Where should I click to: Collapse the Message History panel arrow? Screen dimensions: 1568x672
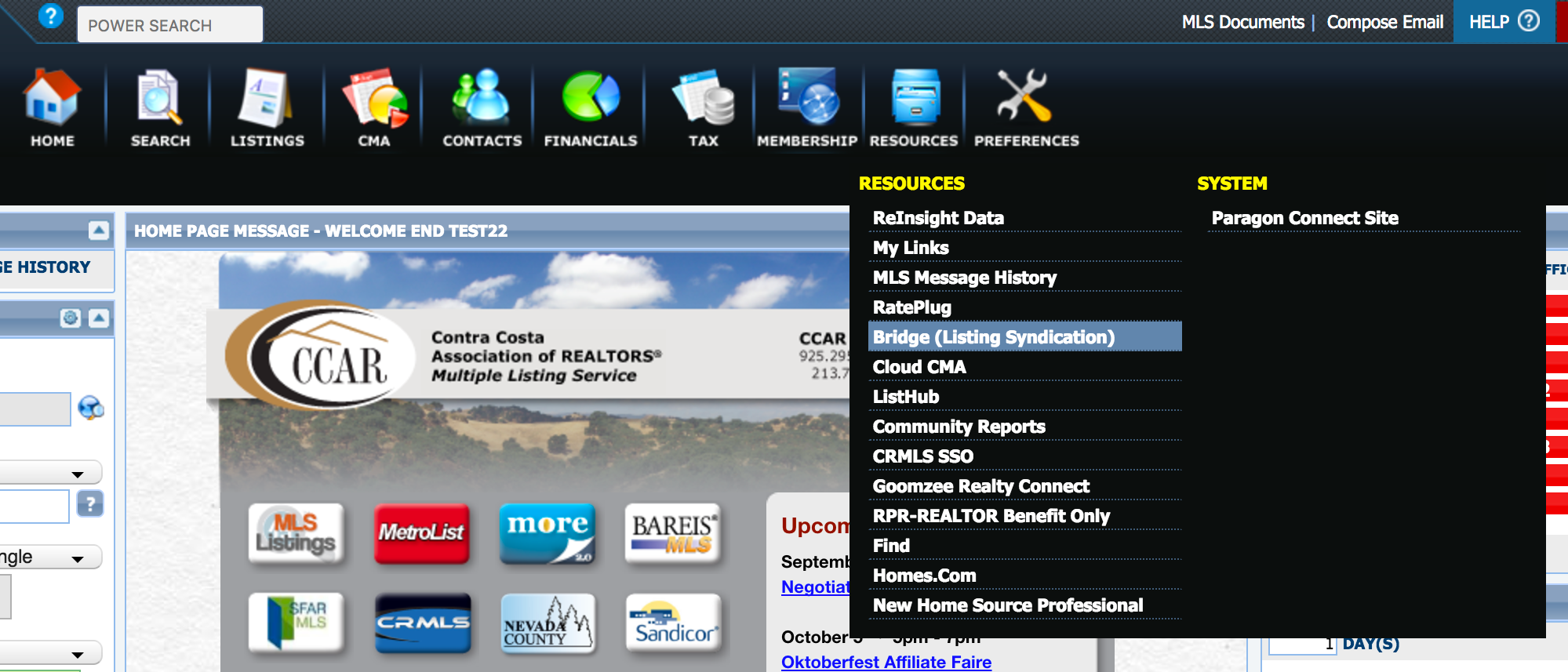[x=99, y=230]
